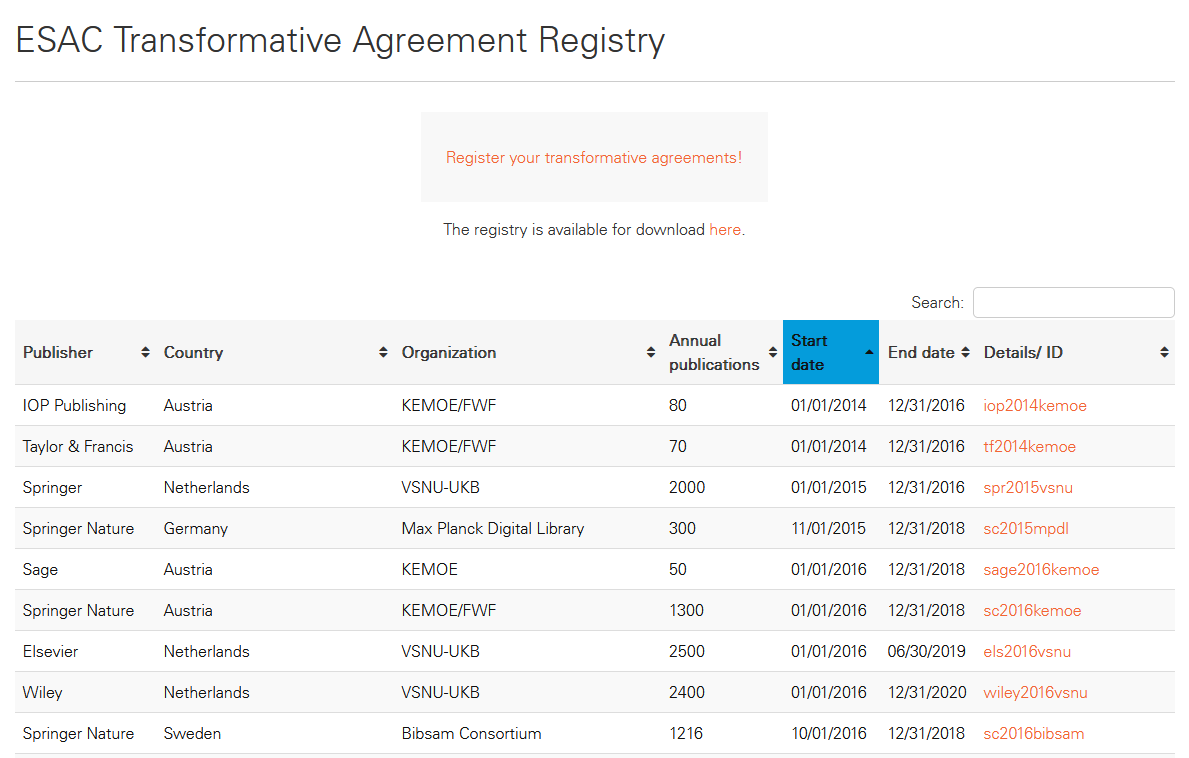Viewport: 1189px width, 758px height.
Task: Open sc2015mpdl agreement link
Action: 1026,529
